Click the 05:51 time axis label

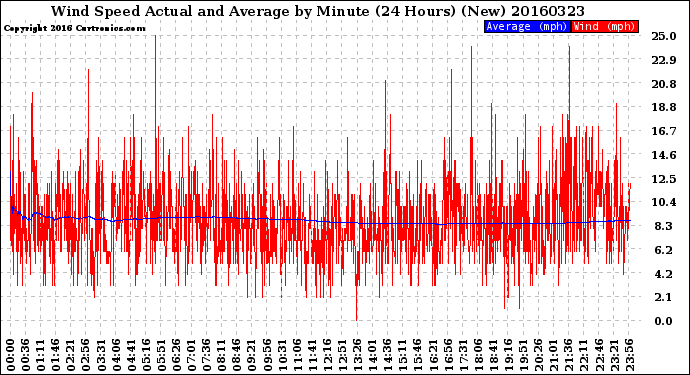161,355
